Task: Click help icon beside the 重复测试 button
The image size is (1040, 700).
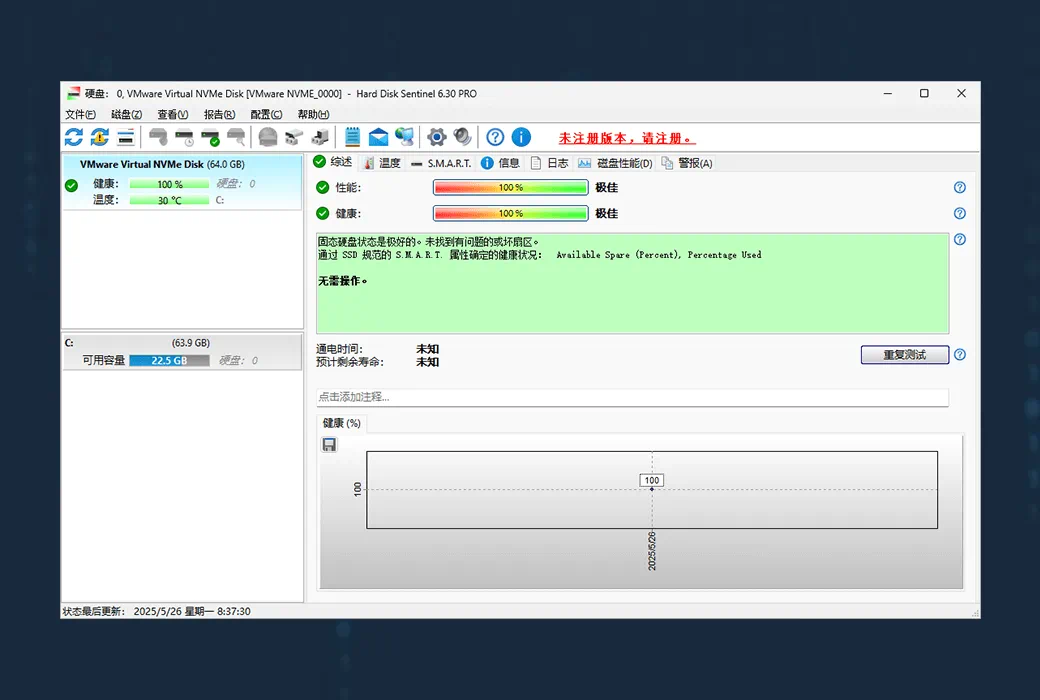Action: tap(960, 355)
